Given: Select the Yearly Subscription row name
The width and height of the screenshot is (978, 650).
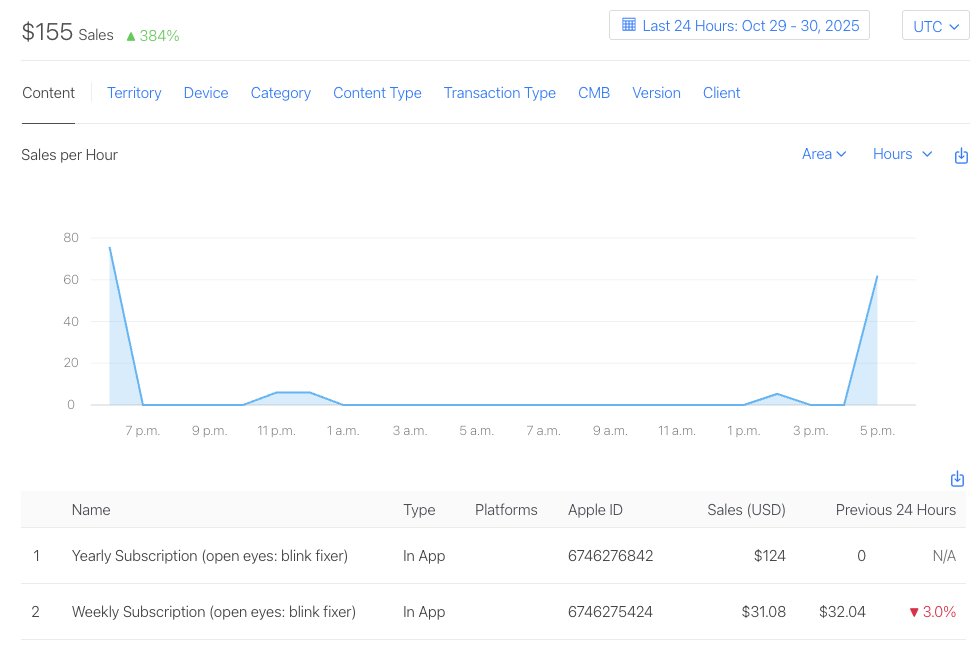Looking at the screenshot, I should [x=210, y=556].
